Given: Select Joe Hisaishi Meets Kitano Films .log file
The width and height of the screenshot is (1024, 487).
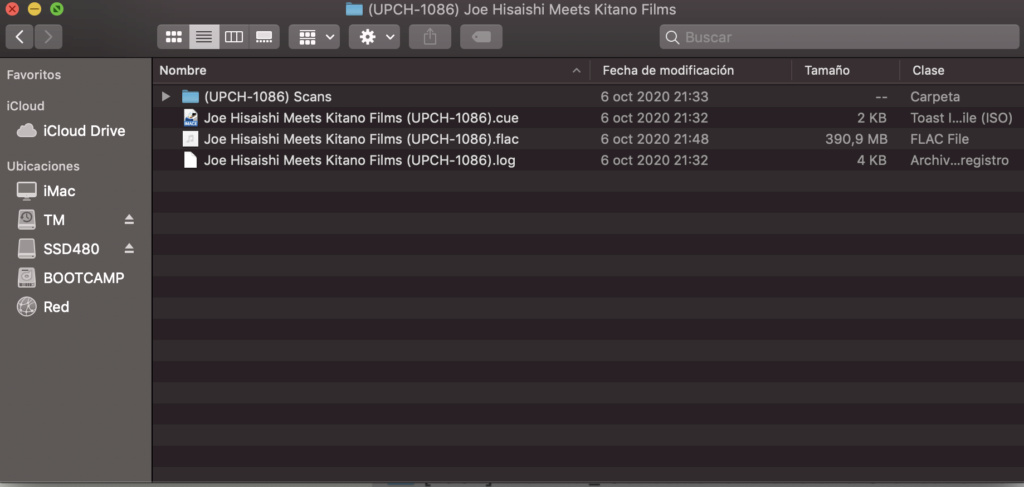Looking at the screenshot, I should [x=360, y=160].
